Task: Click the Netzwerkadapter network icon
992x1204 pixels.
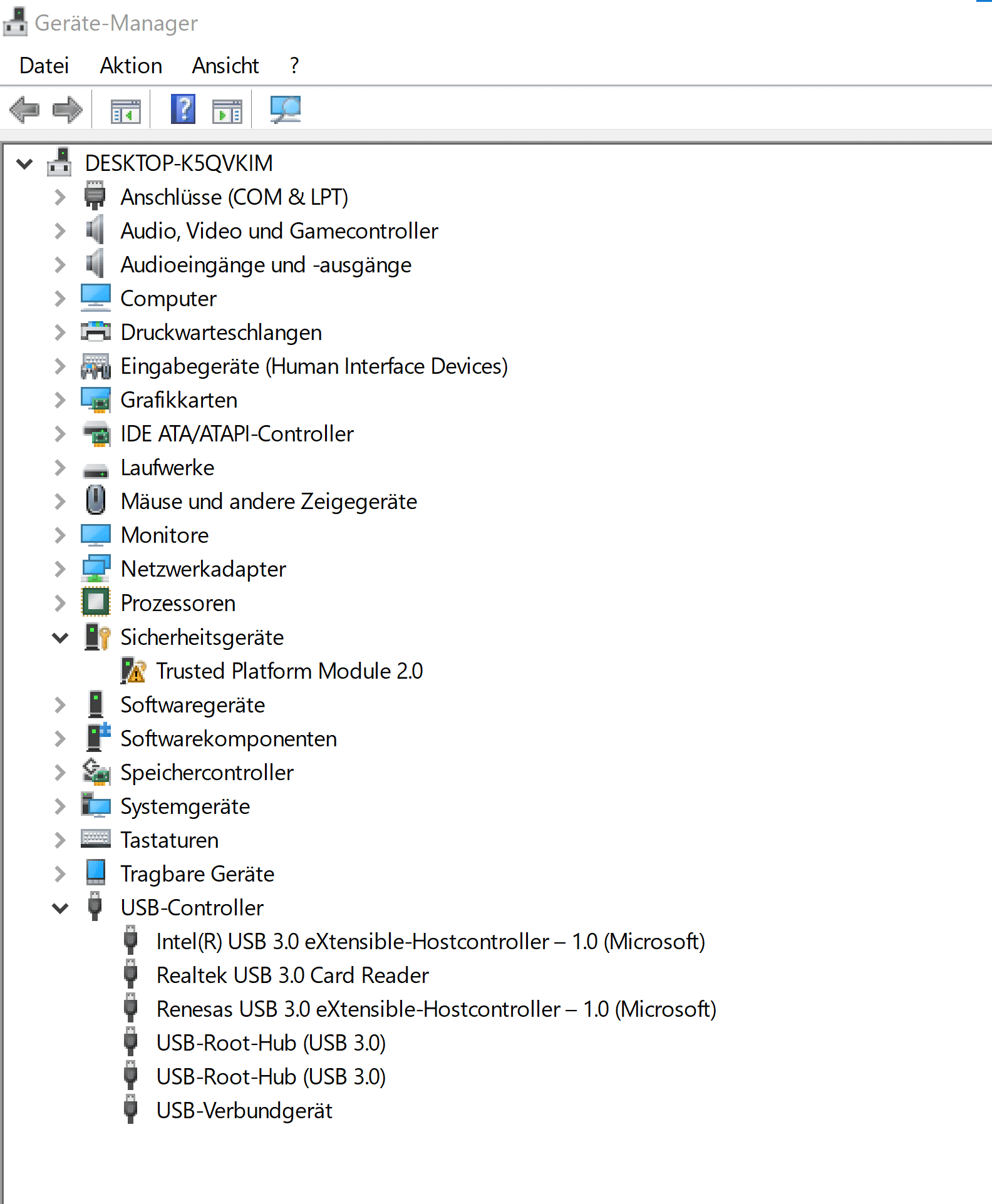Action: 96,569
